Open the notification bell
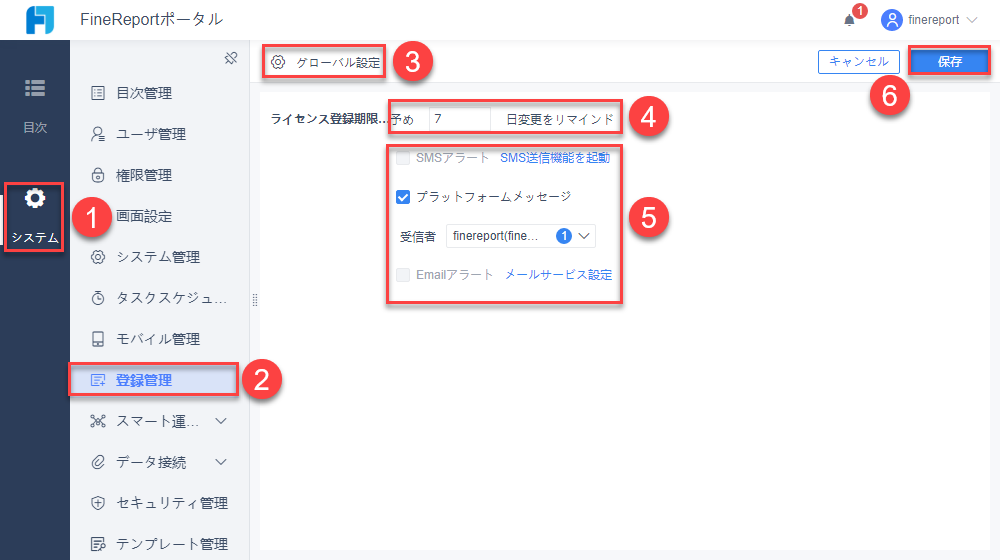1000x560 pixels. pos(849,20)
